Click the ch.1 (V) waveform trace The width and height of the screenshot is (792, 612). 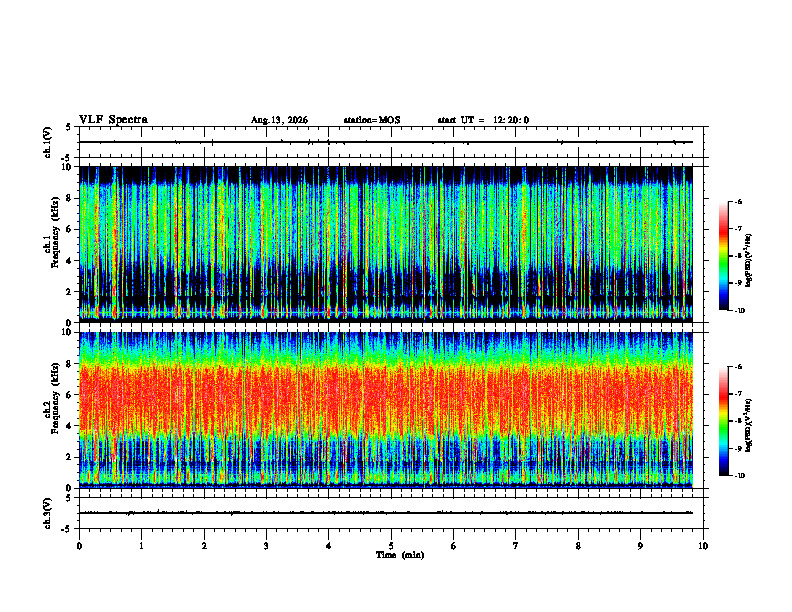(386, 142)
